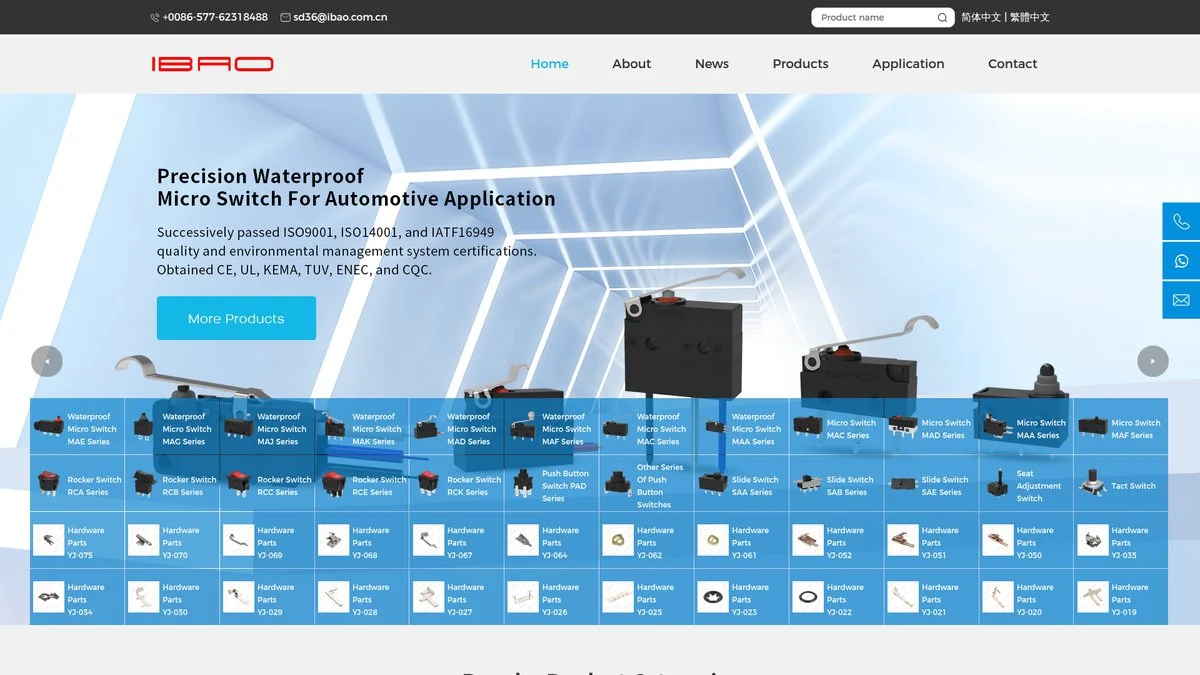Viewport: 1200px width, 675px height.
Task: Click Hardware Parts YJ-035 thumbnail
Action: click(1093, 541)
